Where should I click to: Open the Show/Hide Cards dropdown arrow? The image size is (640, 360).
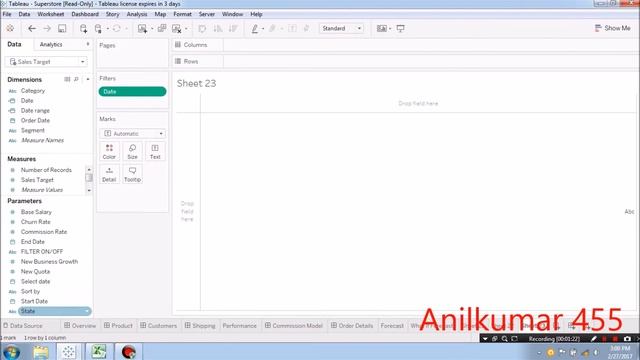pos(390,29)
